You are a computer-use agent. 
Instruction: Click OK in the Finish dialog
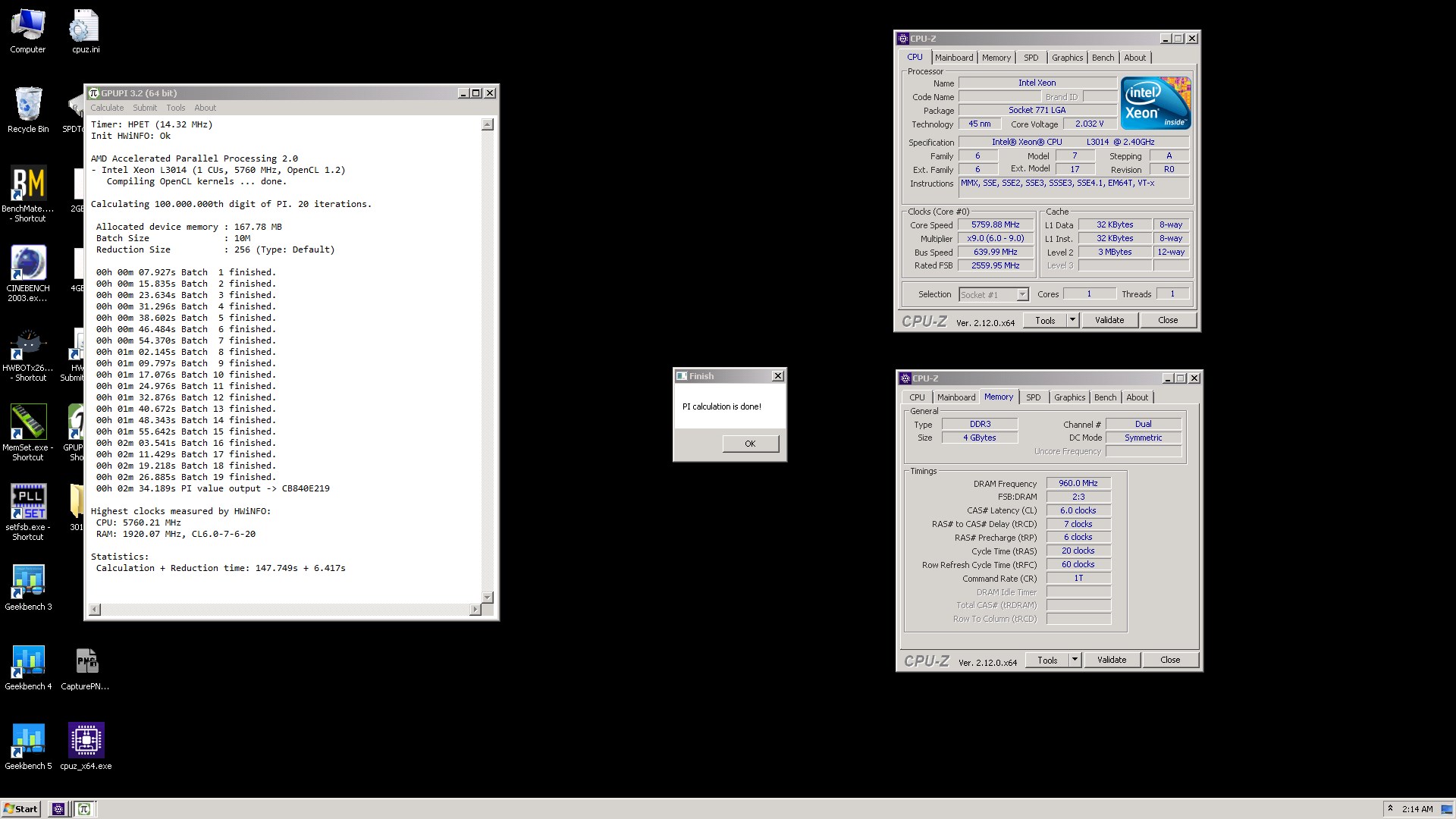750,444
